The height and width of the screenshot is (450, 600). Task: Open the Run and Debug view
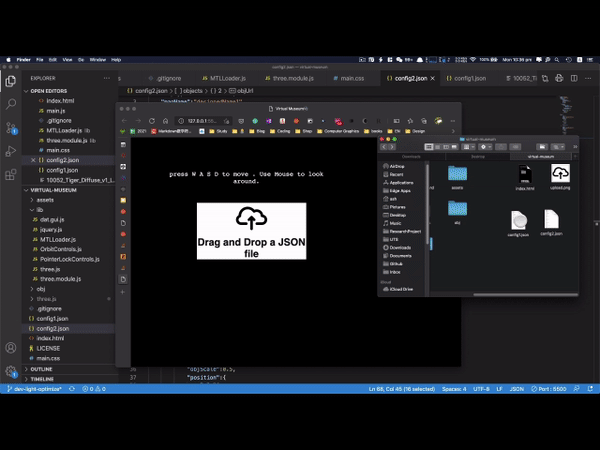pyautogui.click(x=11, y=151)
